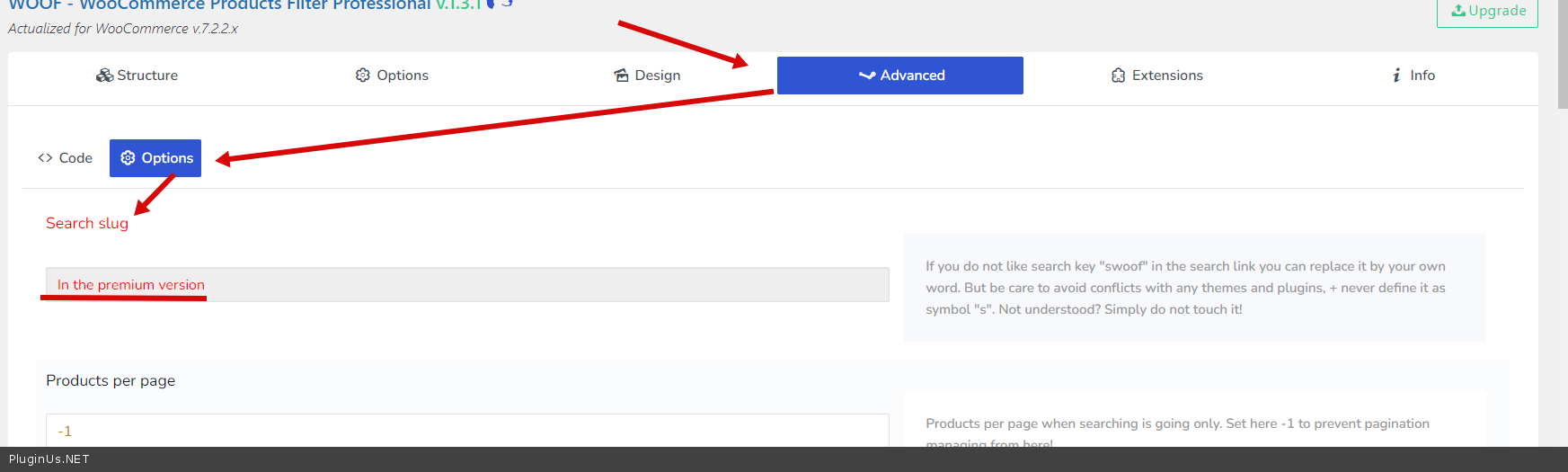Focus the Products per page input field
Screen dimensions: 1568x472
coord(467,431)
